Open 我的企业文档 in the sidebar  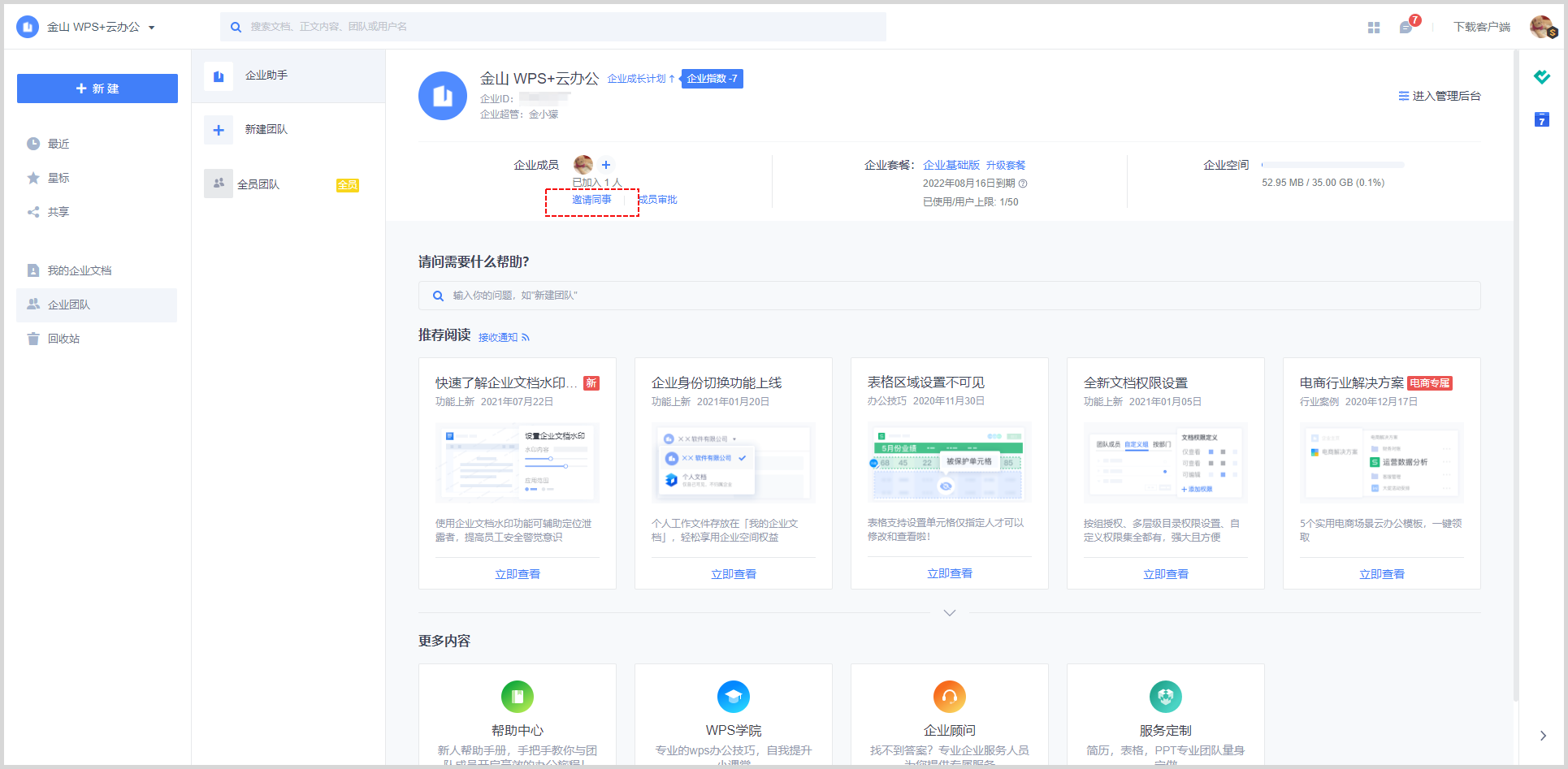pos(97,270)
